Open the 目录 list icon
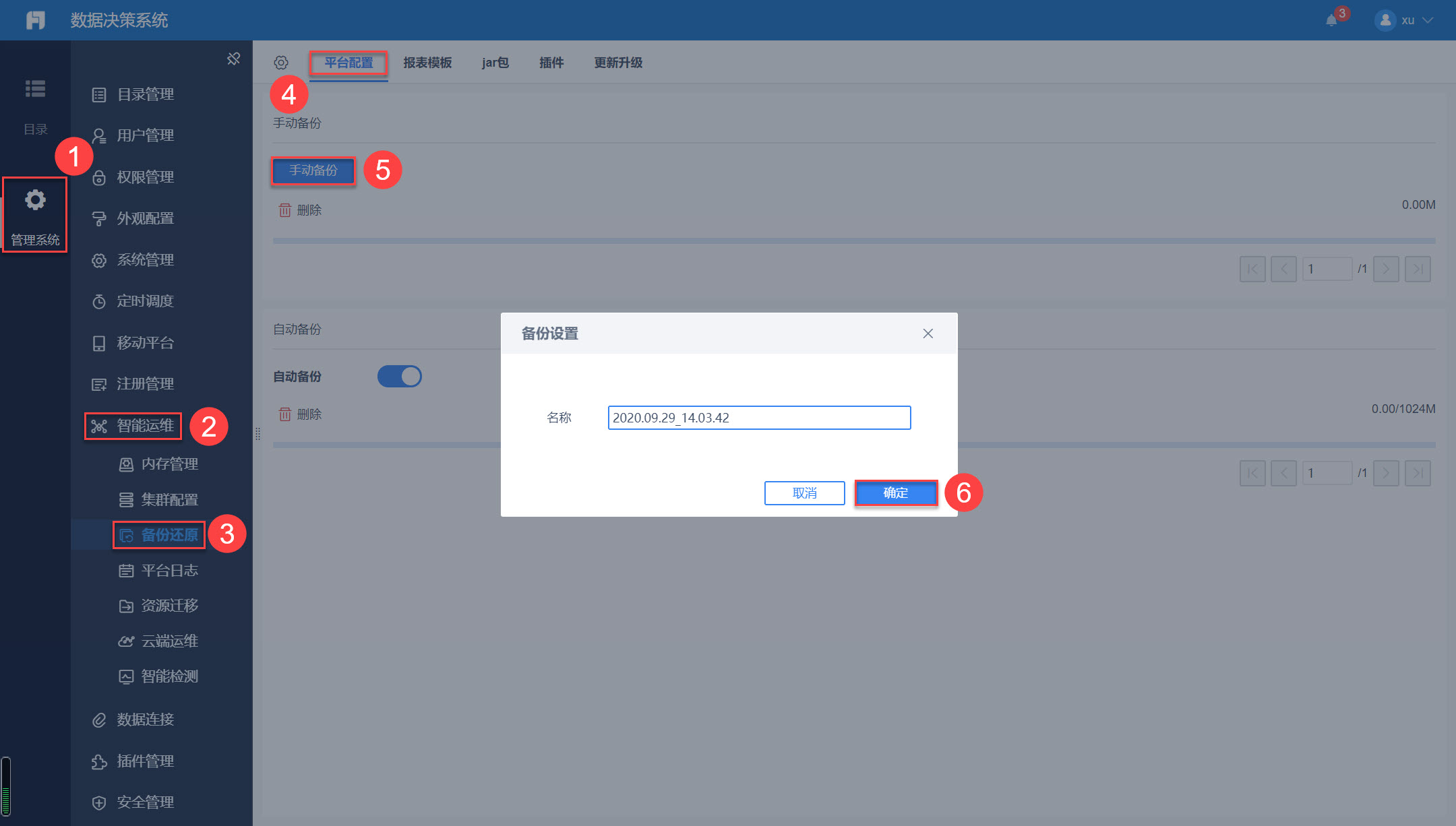The image size is (1456, 826). (x=35, y=89)
